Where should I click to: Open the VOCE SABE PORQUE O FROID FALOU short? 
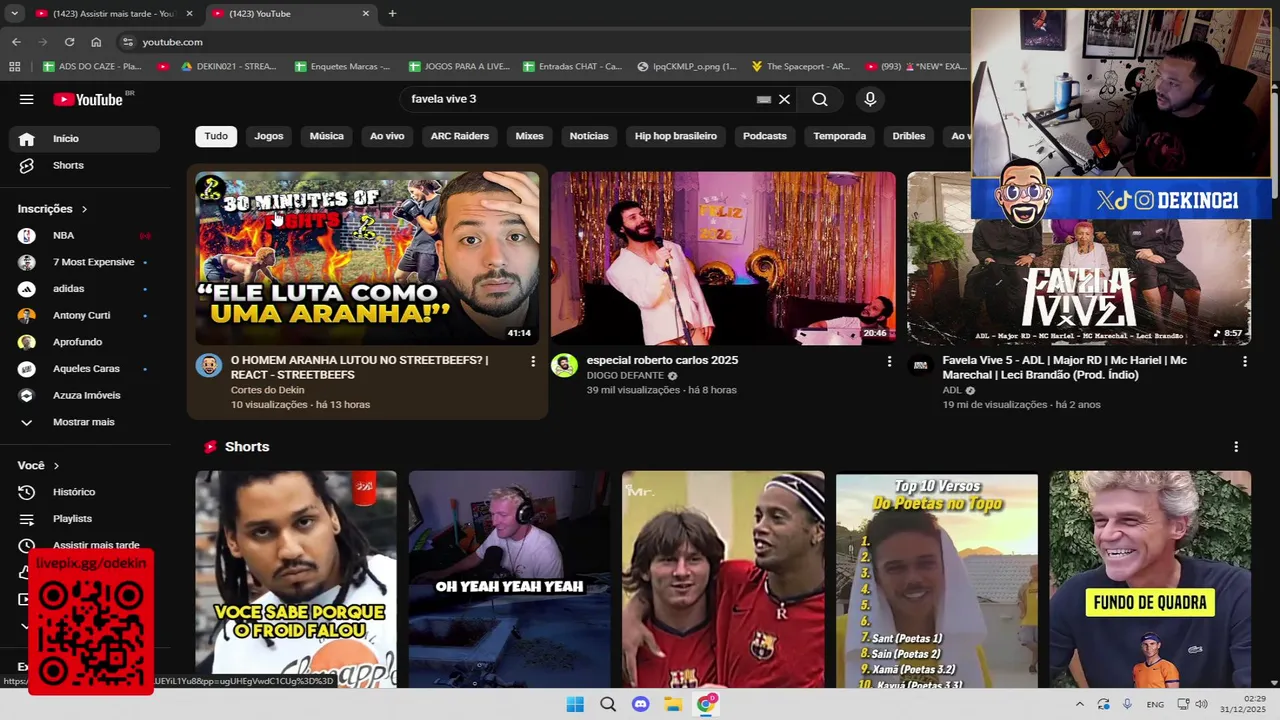(296, 580)
